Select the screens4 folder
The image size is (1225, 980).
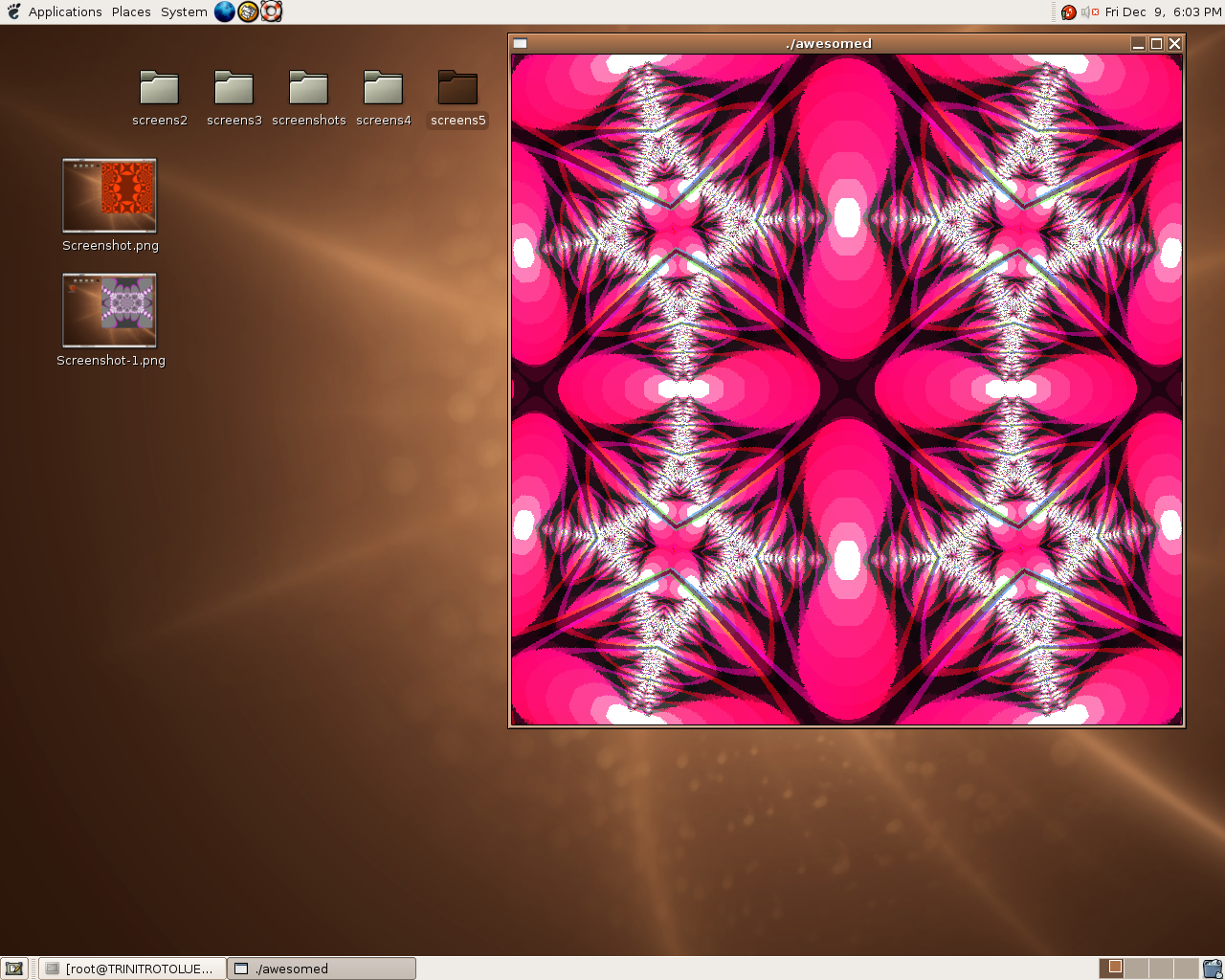384,99
